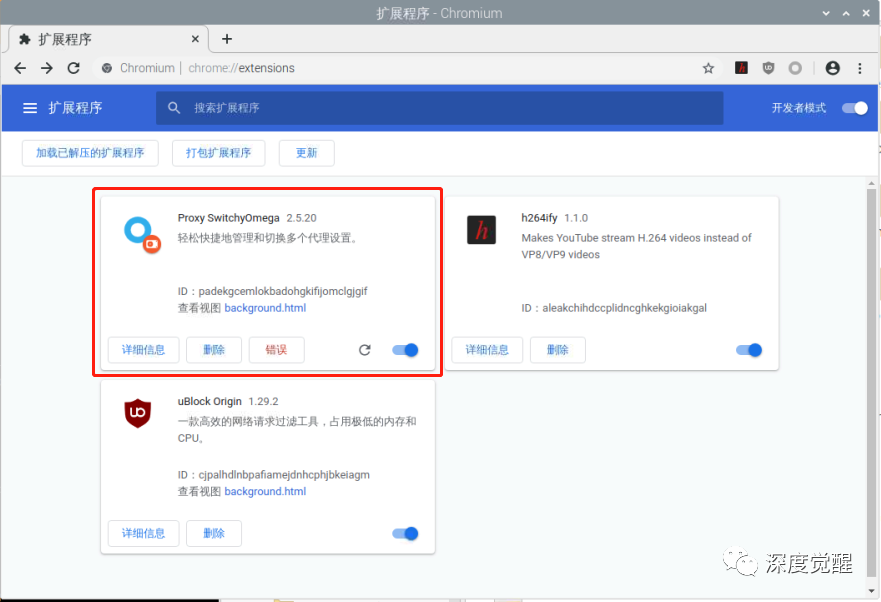Open the new tab plus button
Screen dimensions: 881x602
(227, 39)
